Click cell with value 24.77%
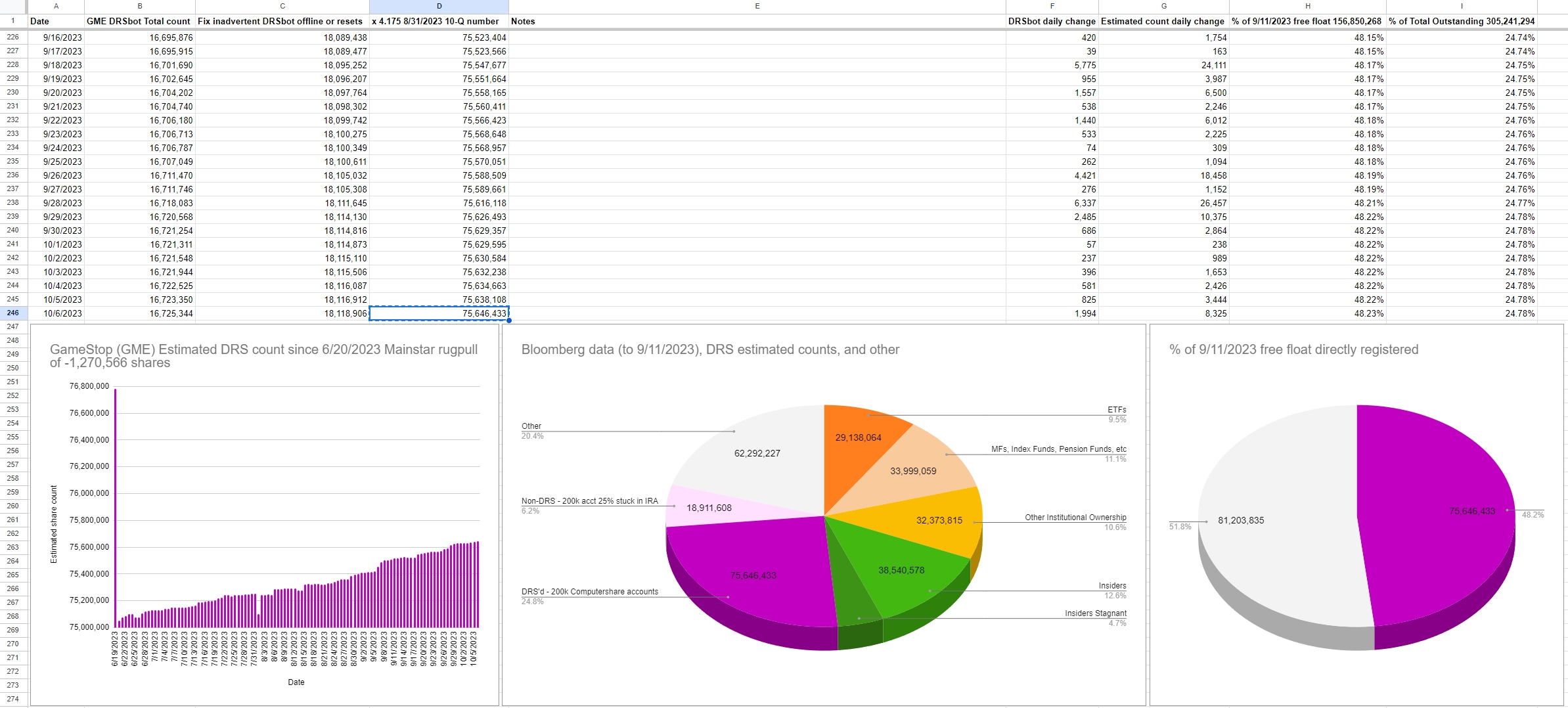This screenshot has width=1568, height=708. (x=1462, y=203)
